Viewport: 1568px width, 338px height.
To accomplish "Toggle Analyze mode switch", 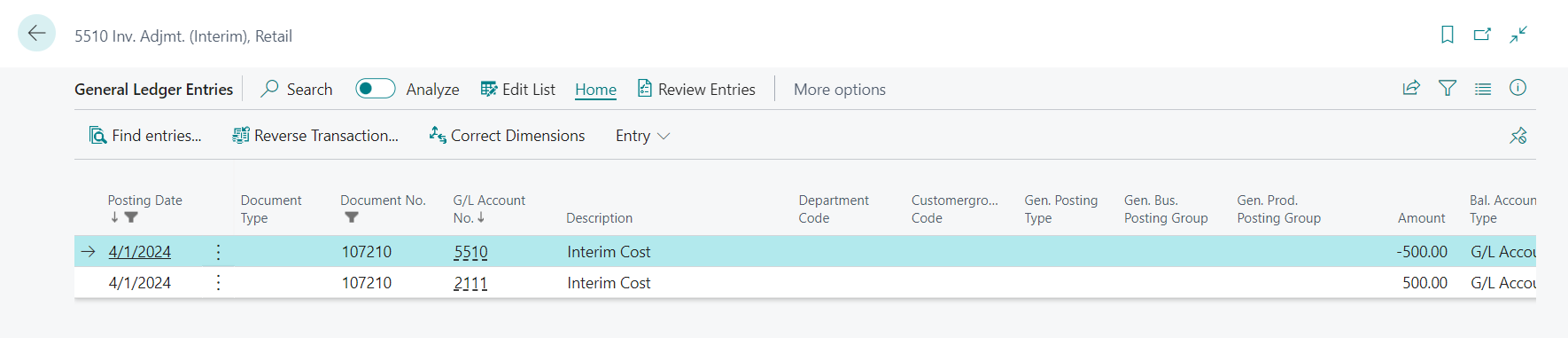I will 376,89.
